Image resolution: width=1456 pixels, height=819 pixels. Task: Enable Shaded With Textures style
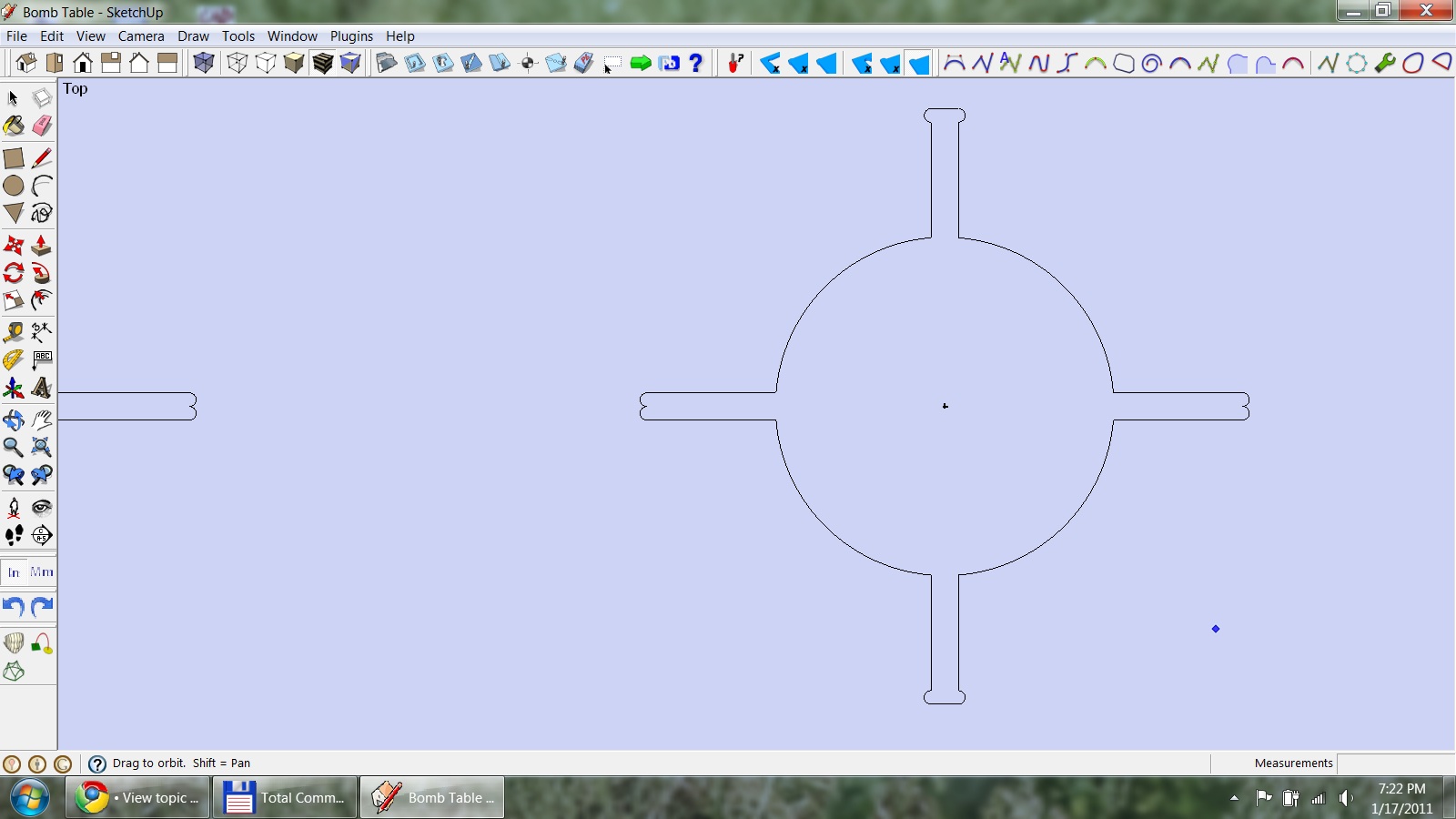click(x=322, y=63)
